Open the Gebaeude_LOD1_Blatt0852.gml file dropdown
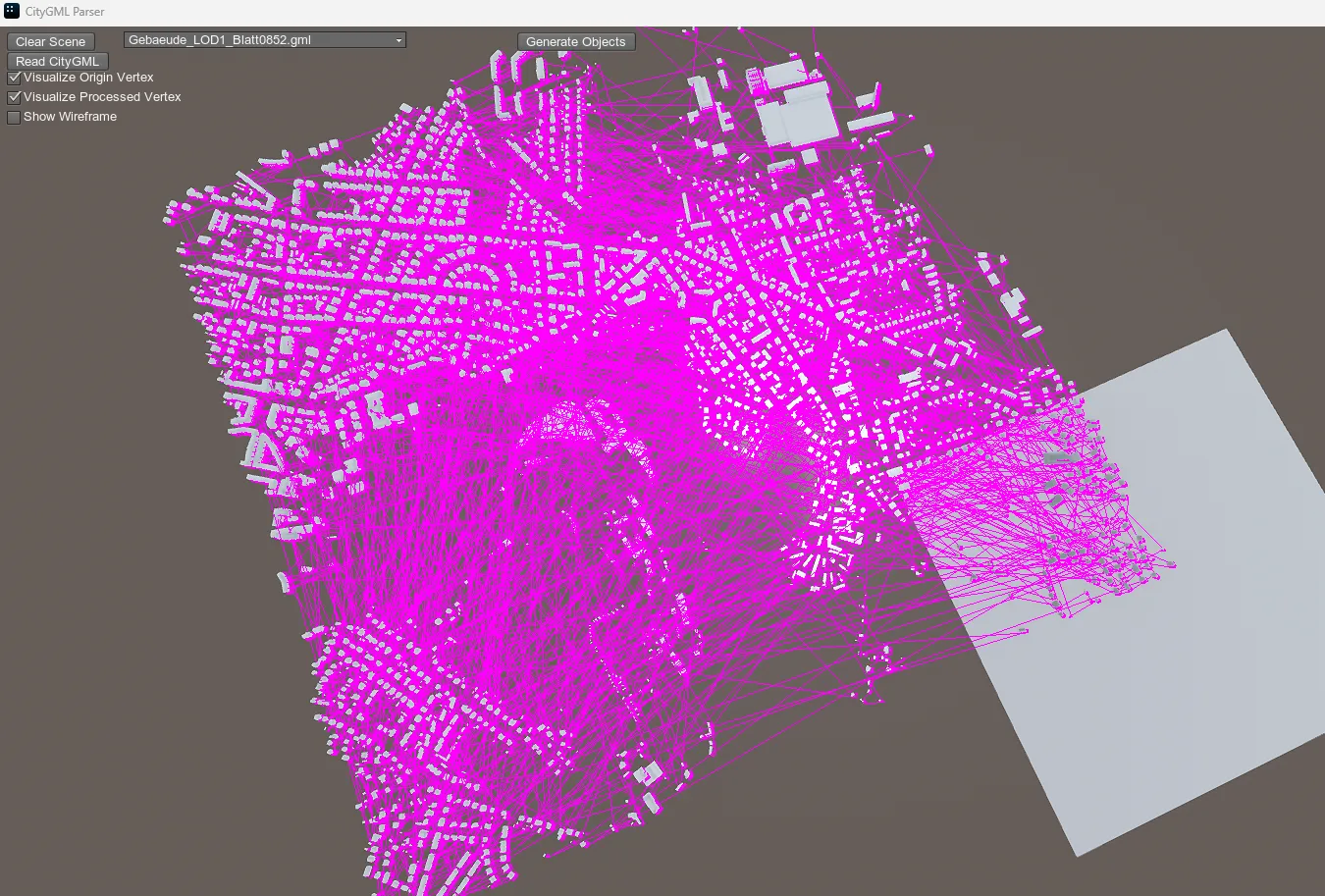The height and width of the screenshot is (896, 1325). pyautogui.click(x=263, y=40)
